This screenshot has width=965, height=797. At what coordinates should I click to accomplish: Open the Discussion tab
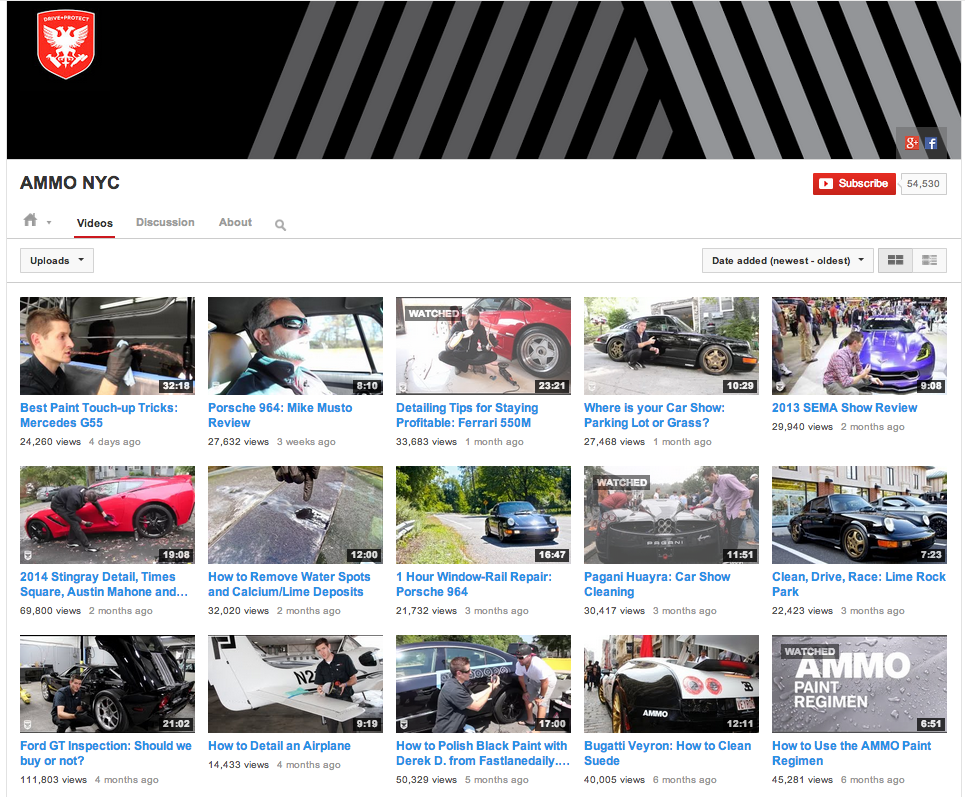(165, 222)
